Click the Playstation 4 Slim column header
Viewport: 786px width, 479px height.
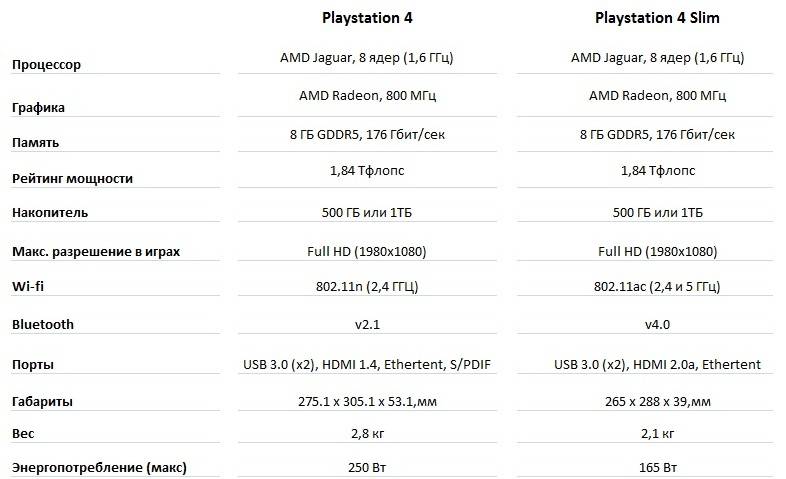coord(657,18)
